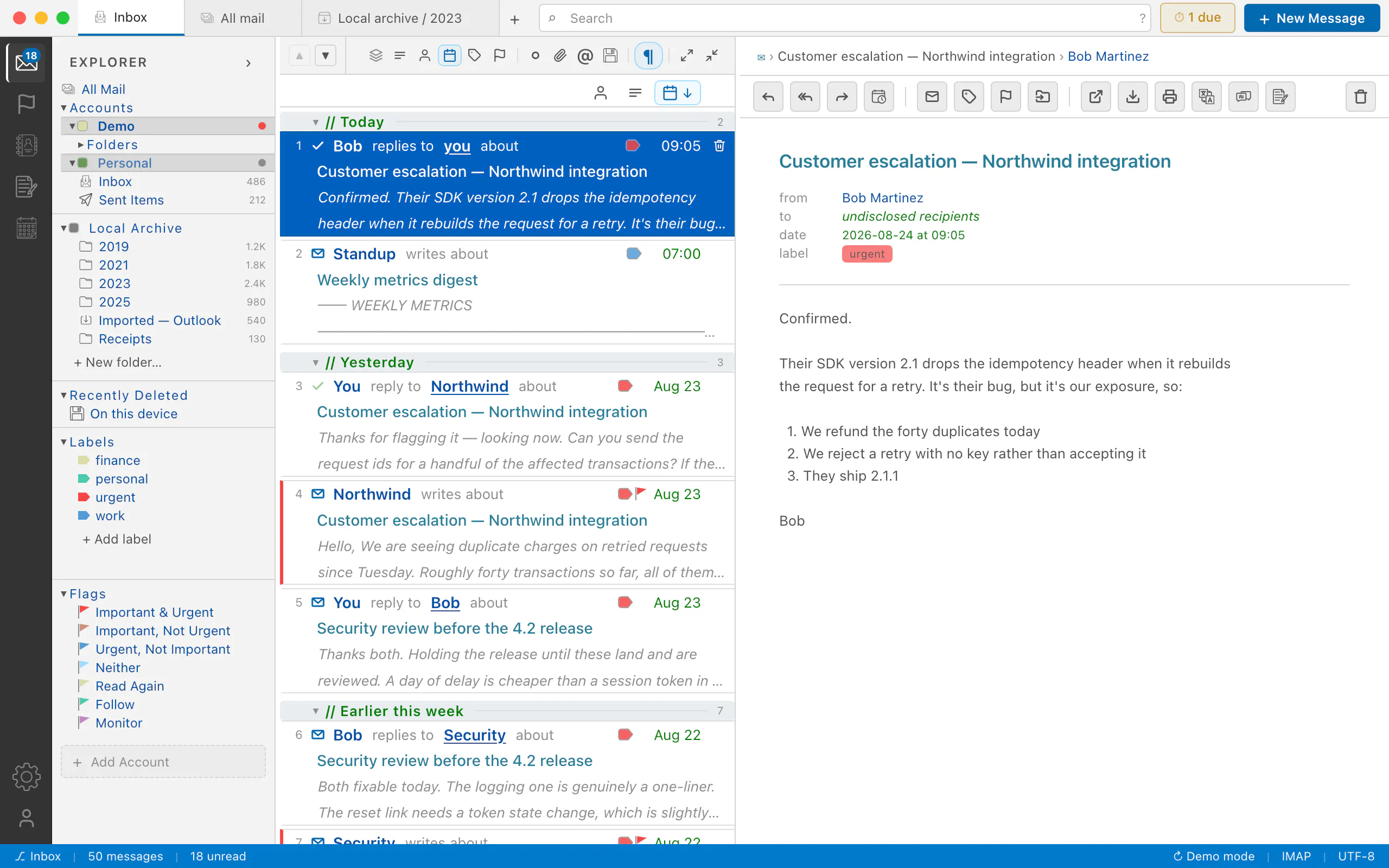Viewport: 1389px width, 868px height.
Task: Toggle the group by date calendar filter
Action: [x=449, y=56]
